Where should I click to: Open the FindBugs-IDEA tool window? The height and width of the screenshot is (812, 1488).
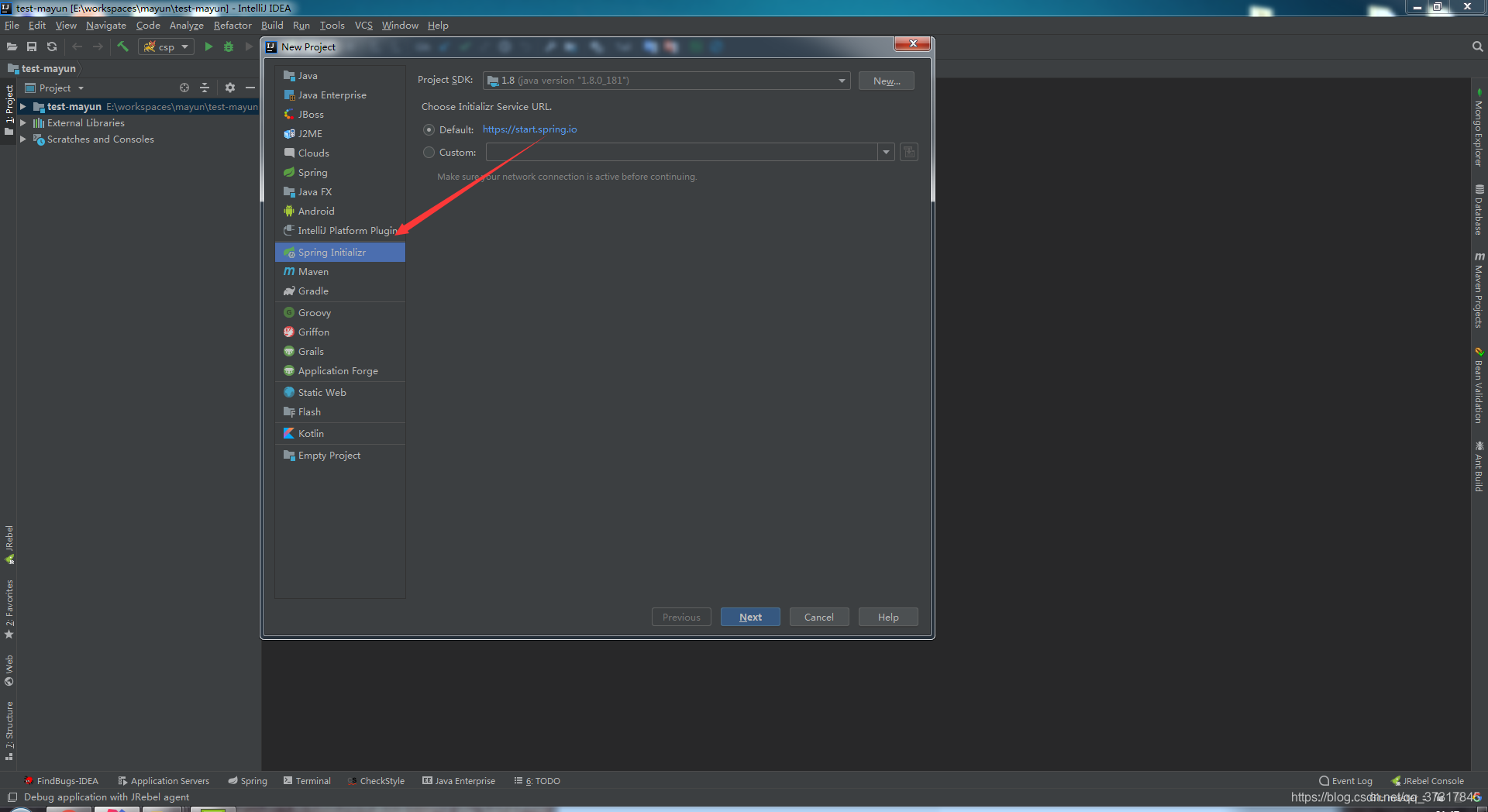(60, 781)
